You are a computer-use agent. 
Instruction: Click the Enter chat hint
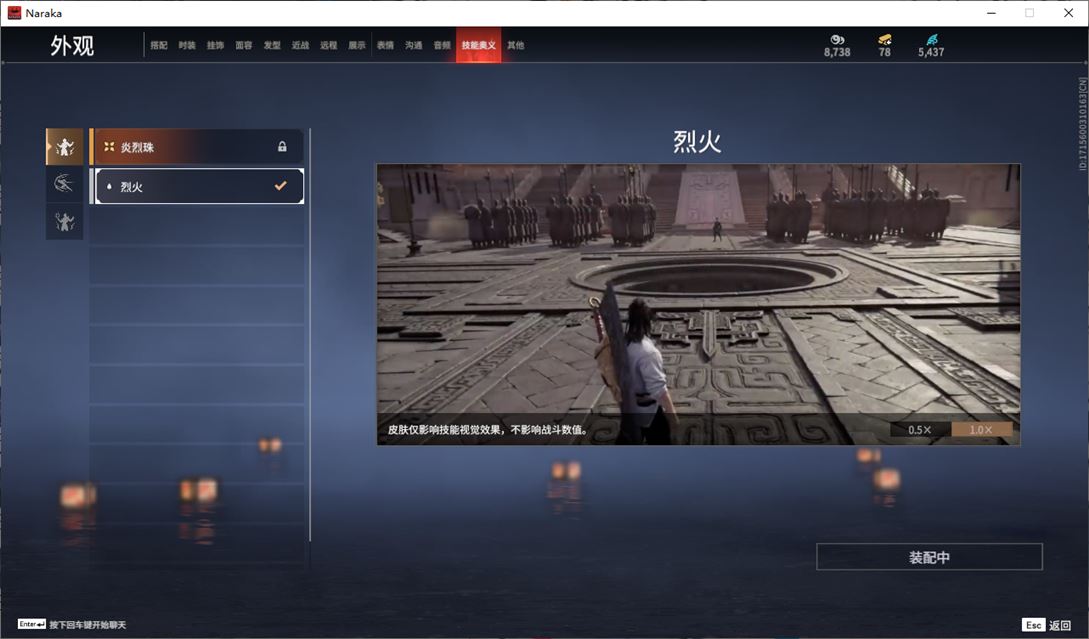[72, 624]
